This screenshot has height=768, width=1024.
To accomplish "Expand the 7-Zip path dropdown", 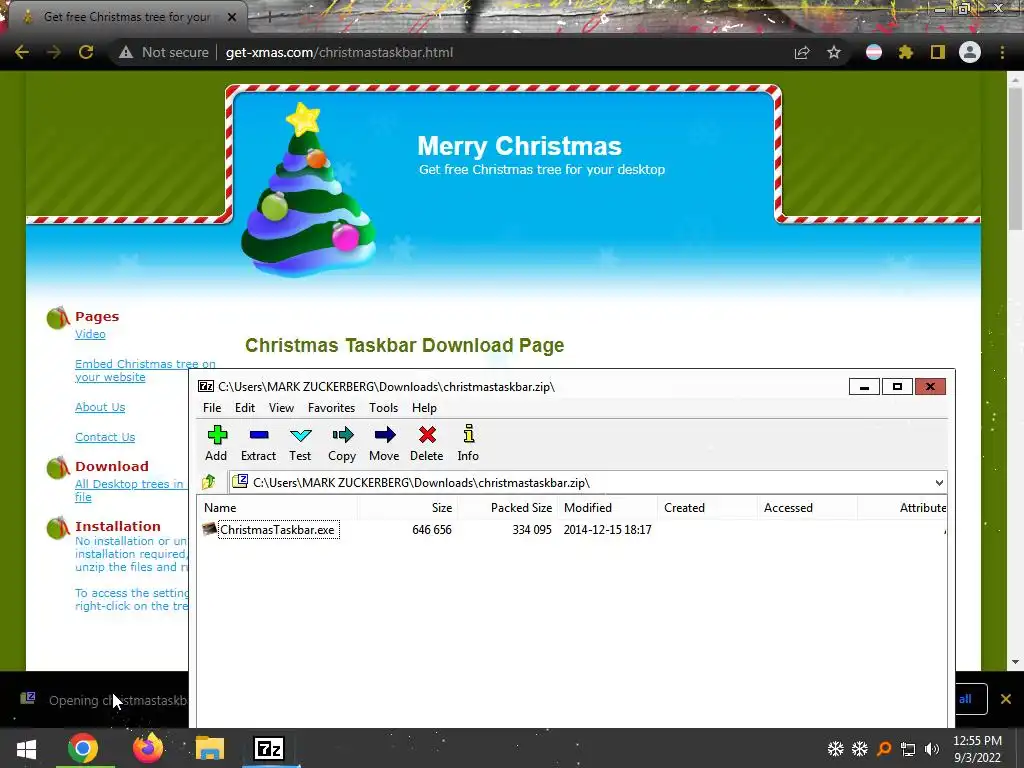I will 939,483.
